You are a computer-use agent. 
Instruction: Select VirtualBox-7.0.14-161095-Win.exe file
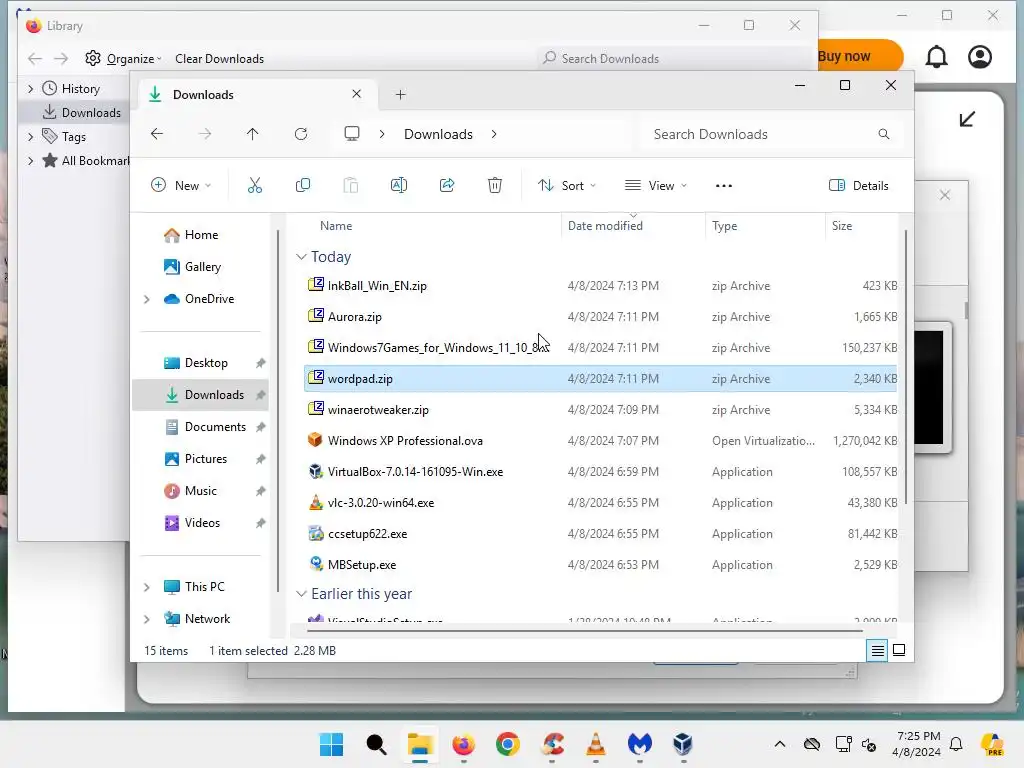tap(600, 472)
